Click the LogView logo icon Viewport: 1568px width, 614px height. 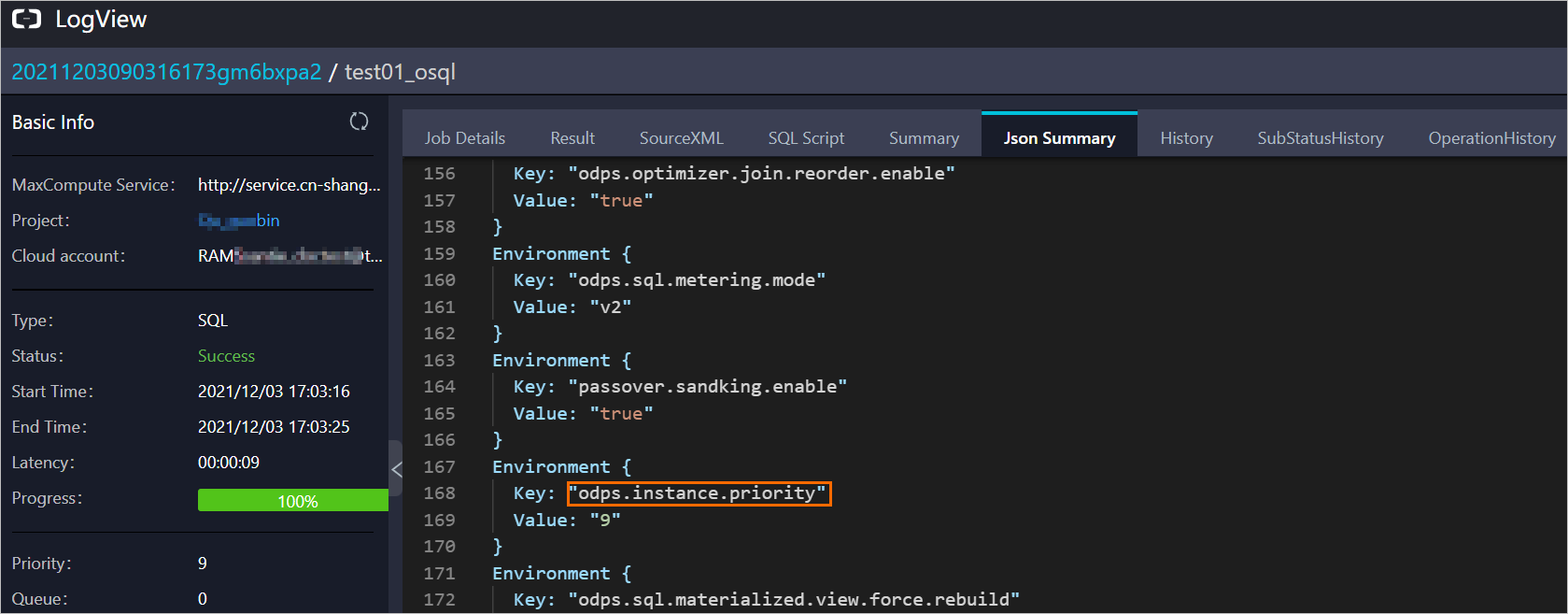click(26, 19)
